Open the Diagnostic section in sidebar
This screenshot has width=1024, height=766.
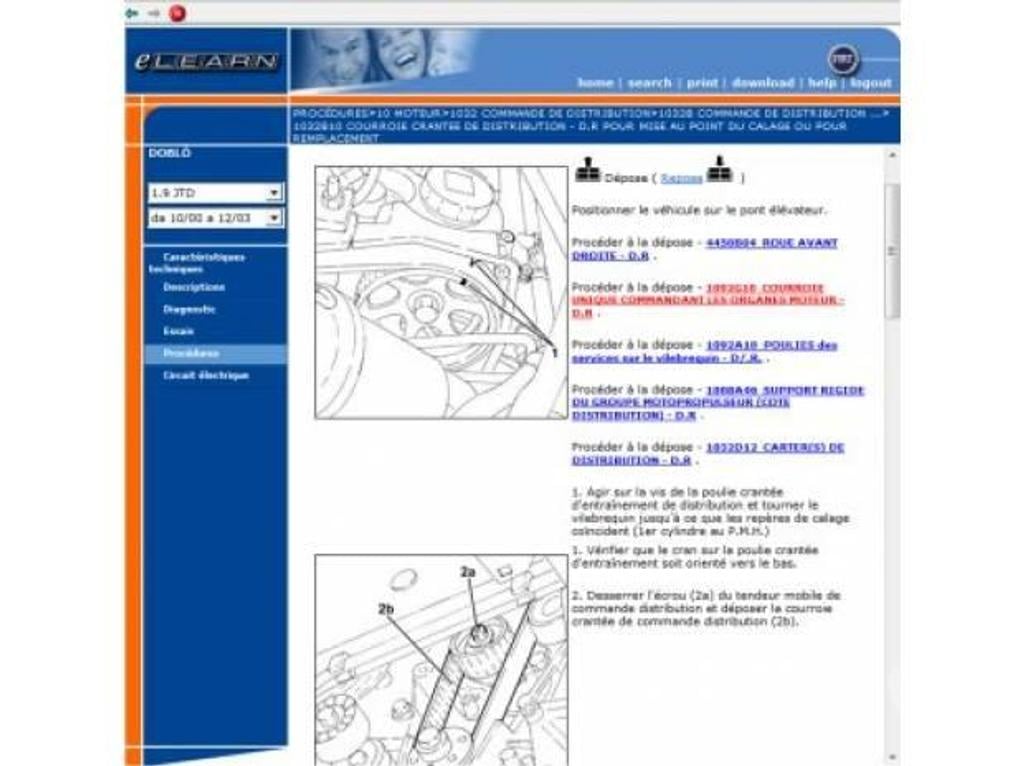[x=189, y=309]
